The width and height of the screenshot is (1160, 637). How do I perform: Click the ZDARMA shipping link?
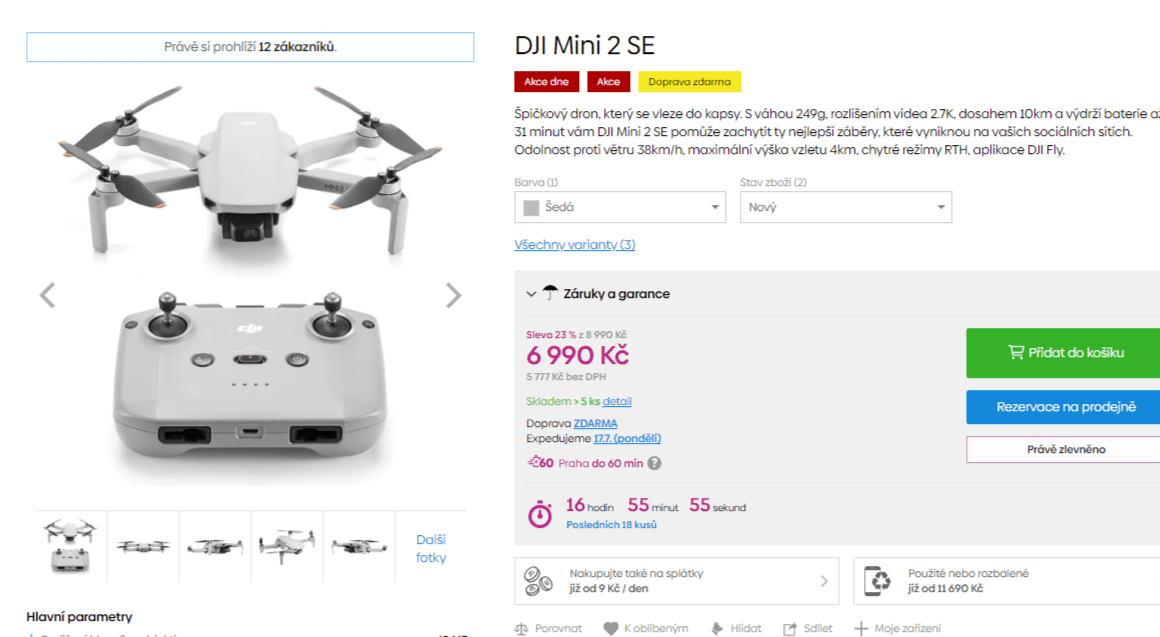click(596, 423)
